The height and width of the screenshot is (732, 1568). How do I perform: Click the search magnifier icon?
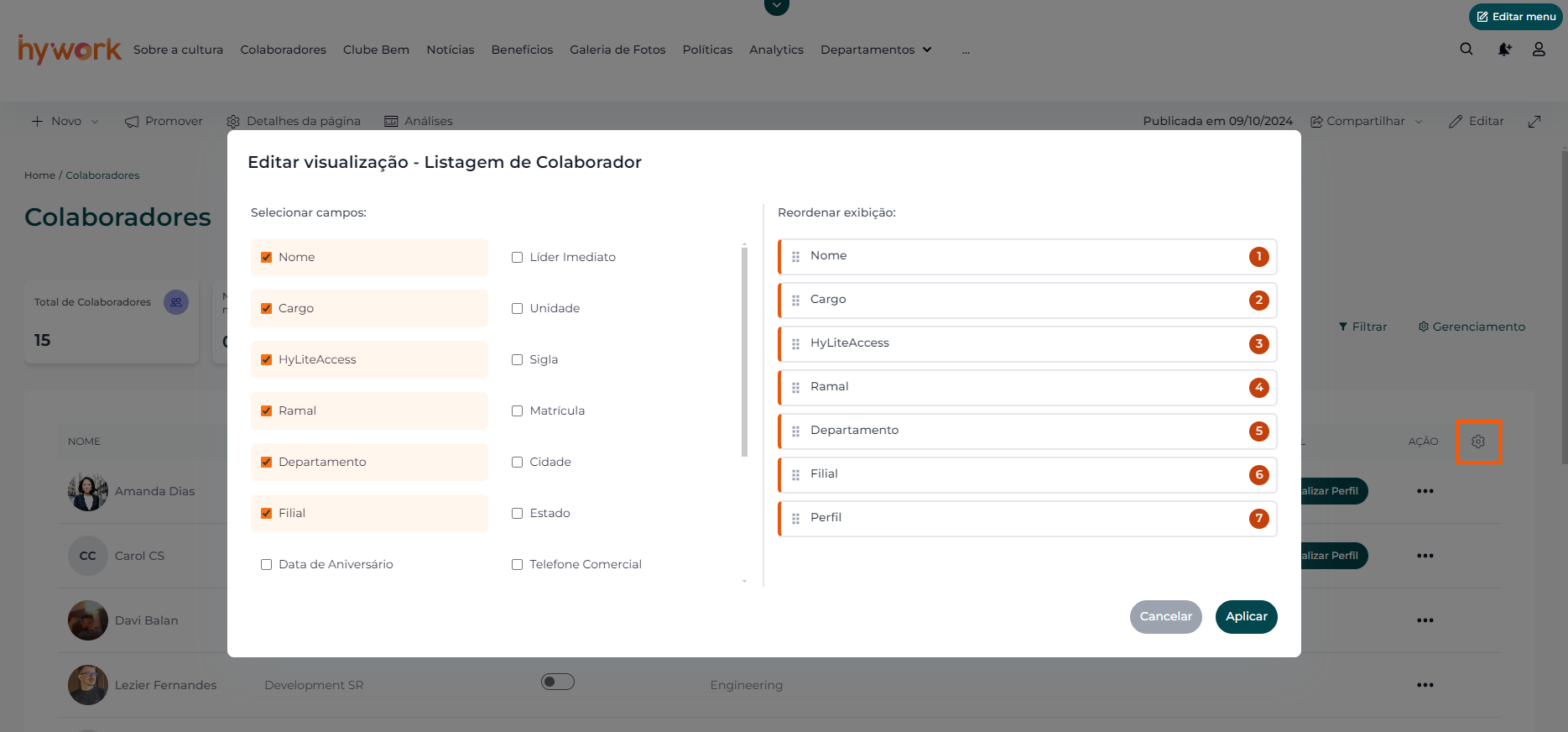1466,50
